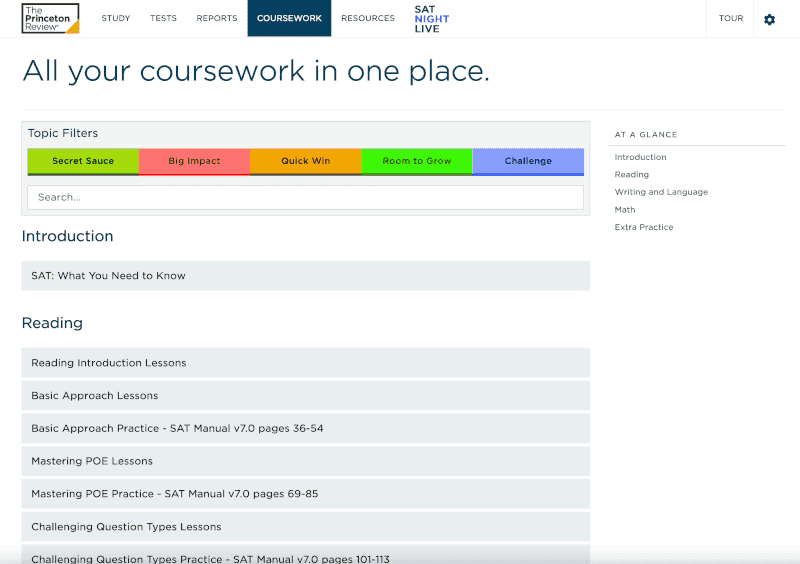800x564 pixels.
Task: Toggle the Secret Sauce topic filter
Action: coord(83,161)
